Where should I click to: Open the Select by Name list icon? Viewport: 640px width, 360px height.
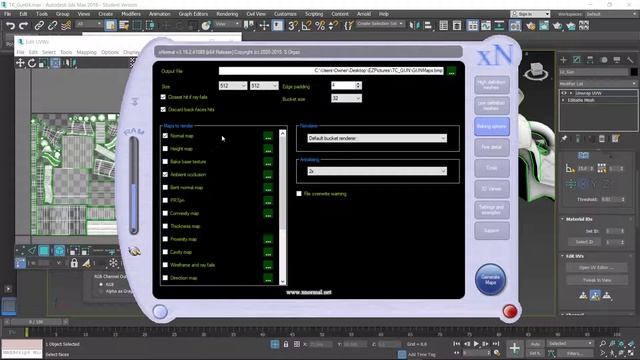coord(124,25)
